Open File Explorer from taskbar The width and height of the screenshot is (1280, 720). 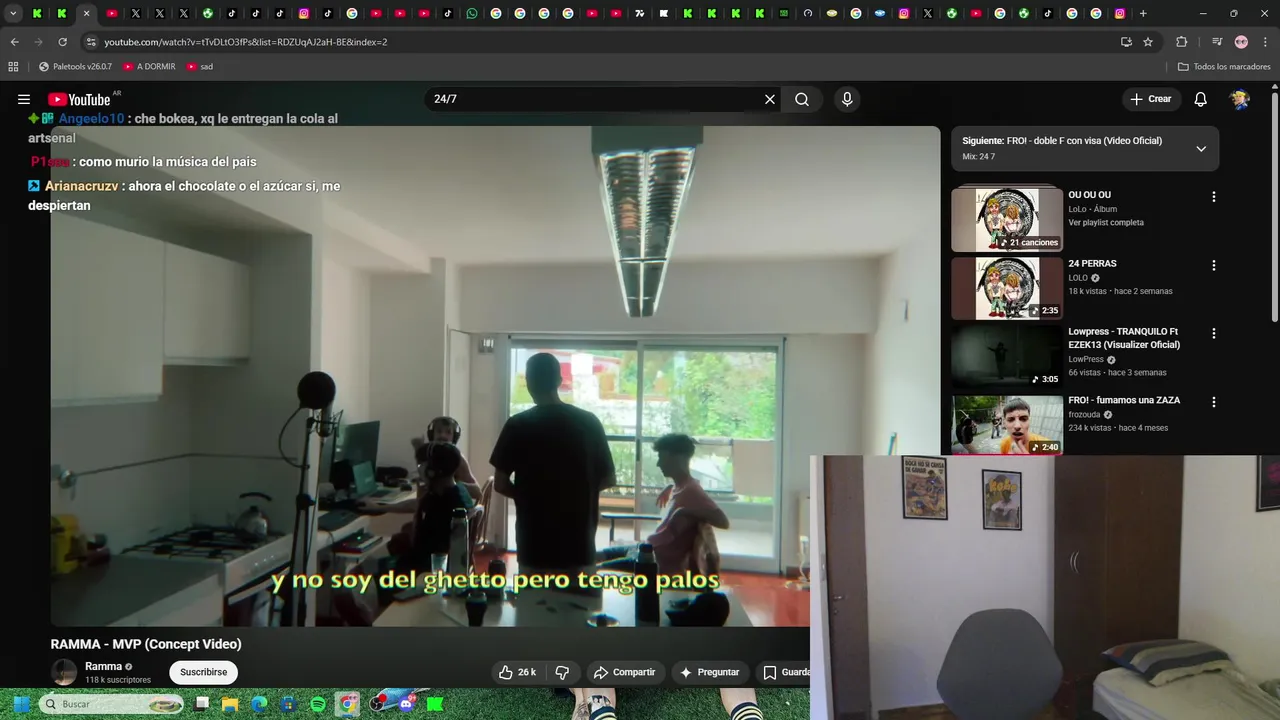tap(230, 704)
